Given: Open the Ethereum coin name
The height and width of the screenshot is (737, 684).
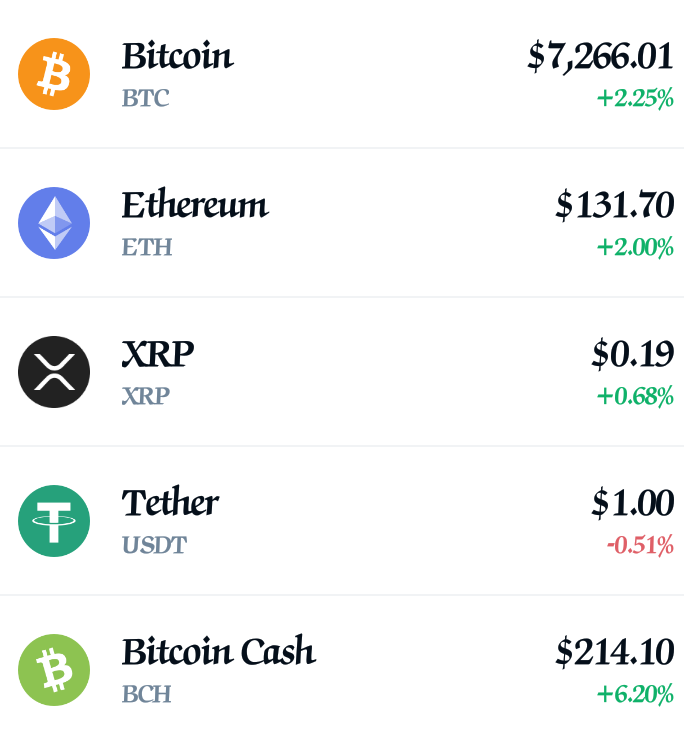Looking at the screenshot, I should tap(195, 204).
